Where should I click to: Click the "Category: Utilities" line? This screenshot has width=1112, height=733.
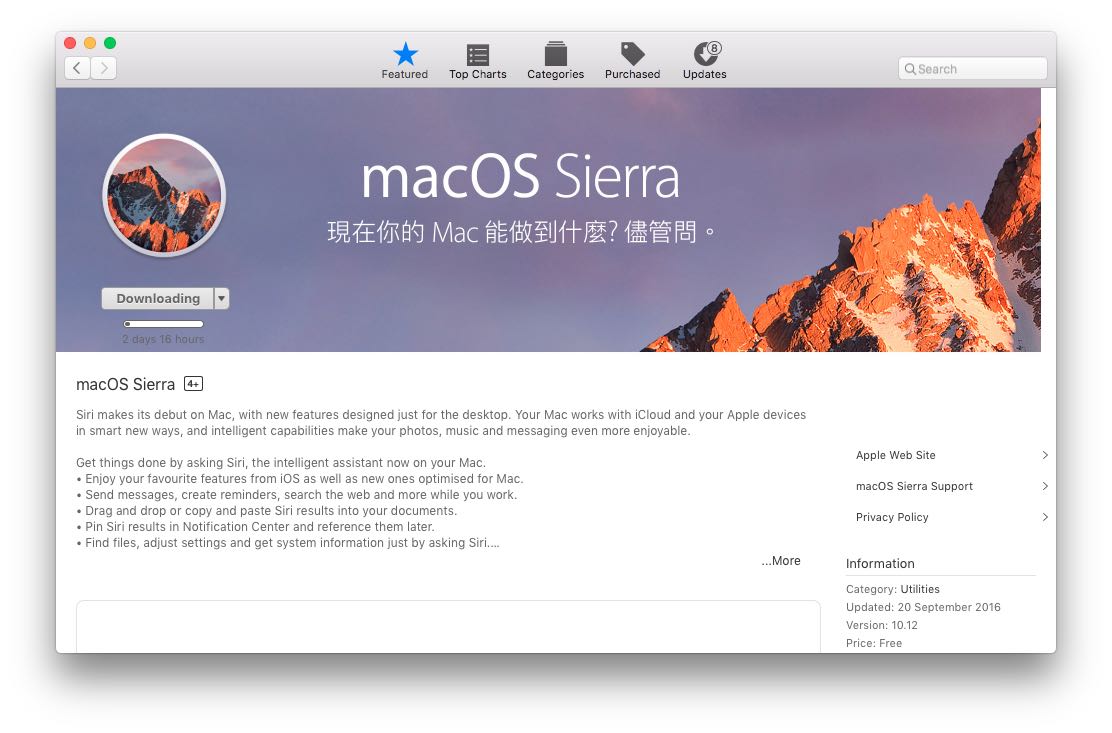[892, 589]
